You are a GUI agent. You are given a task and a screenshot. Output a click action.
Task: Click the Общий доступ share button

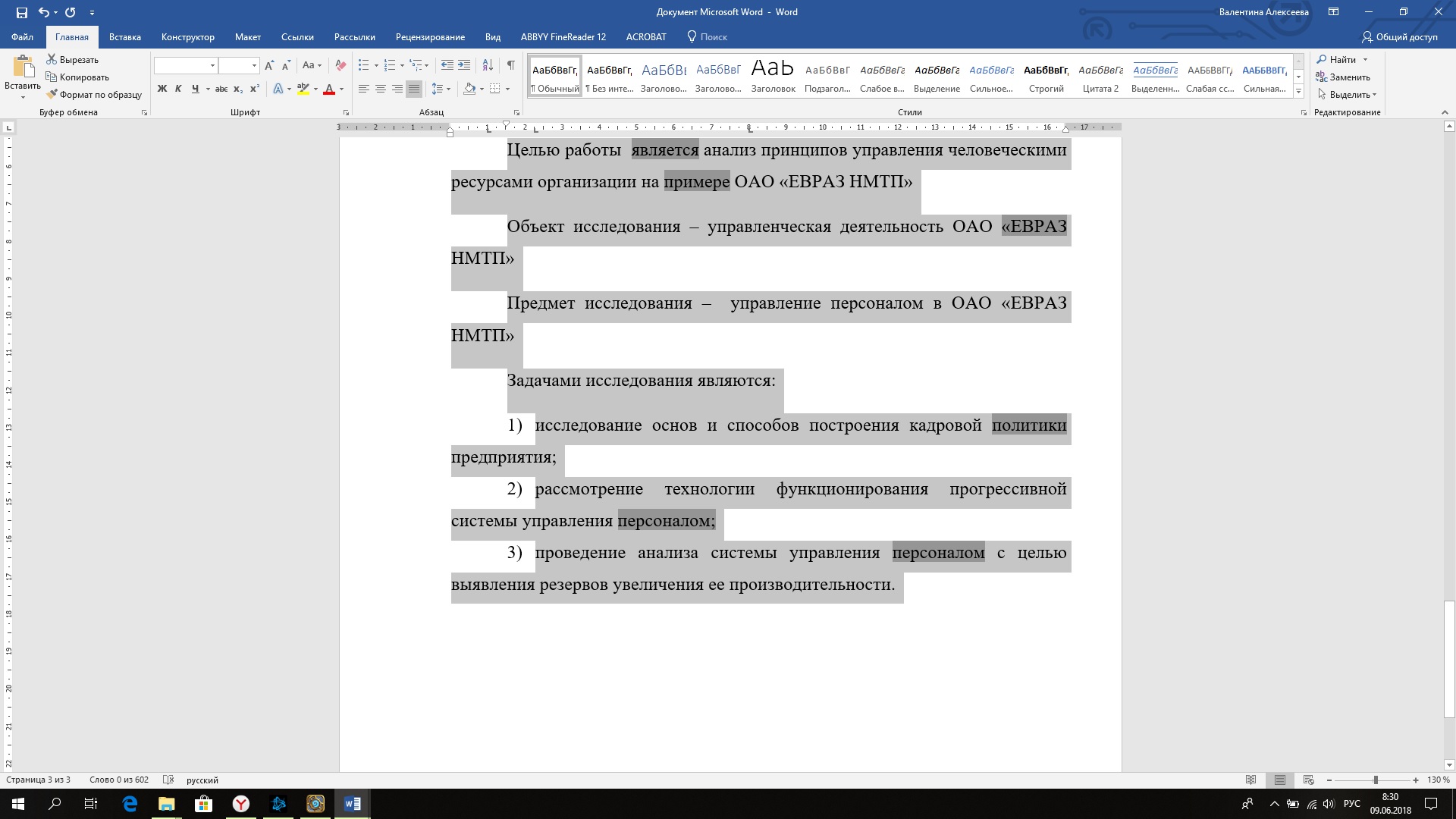coord(1399,36)
